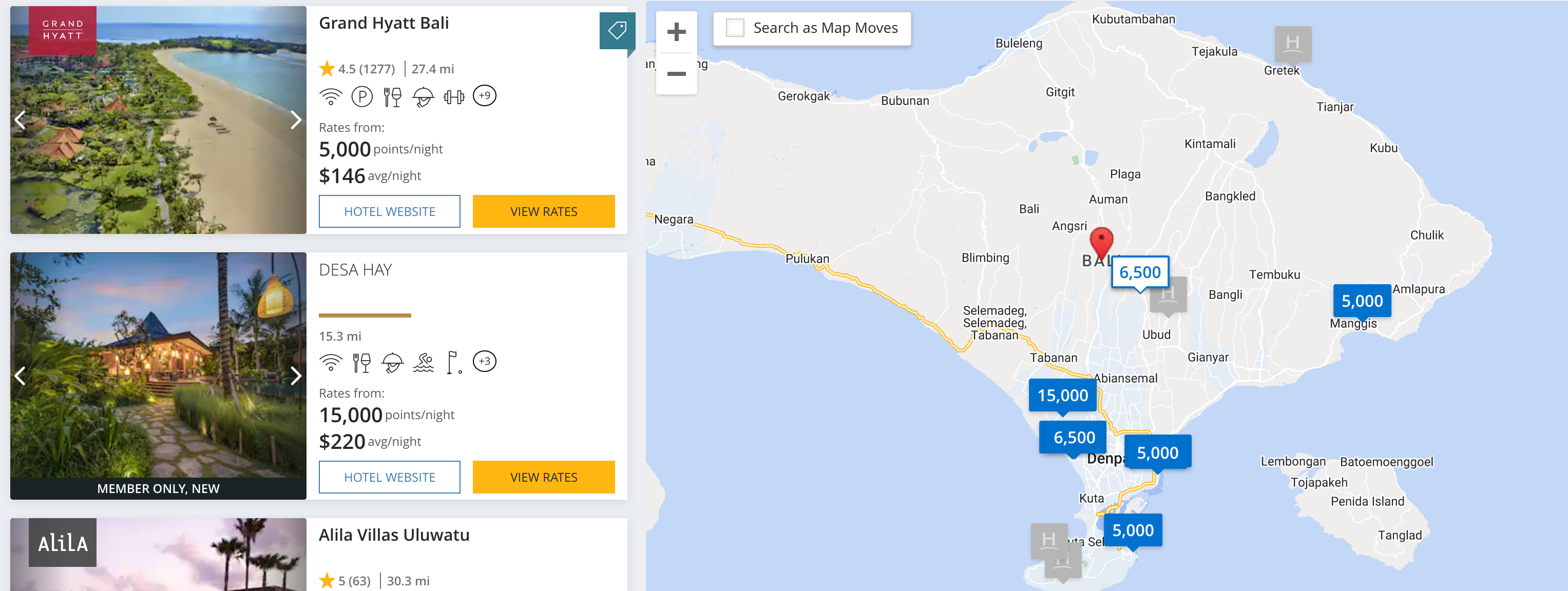Click the restaurant fork-and-glass icon for Grand Hyatt Bali
The height and width of the screenshot is (591, 1568).
point(392,95)
